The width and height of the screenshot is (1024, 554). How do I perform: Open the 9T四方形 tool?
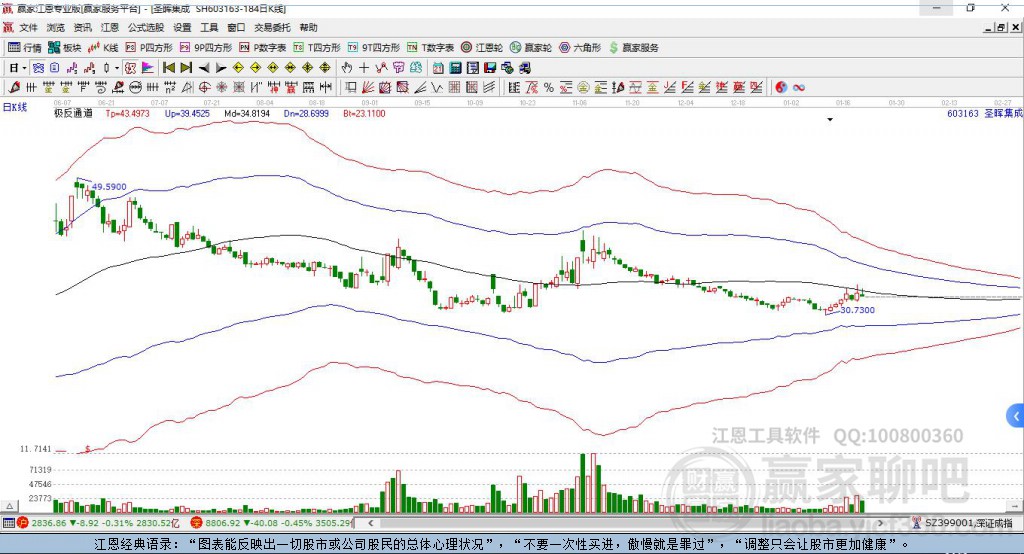(x=373, y=48)
